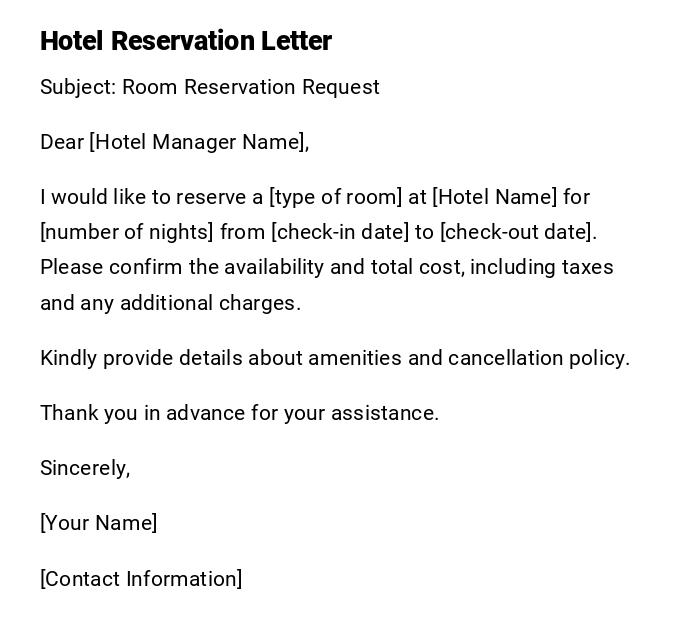This screenshot has width=700, height=641.
Task: Select the '[check-in date]' placeholder
Action: coord(340,232)
